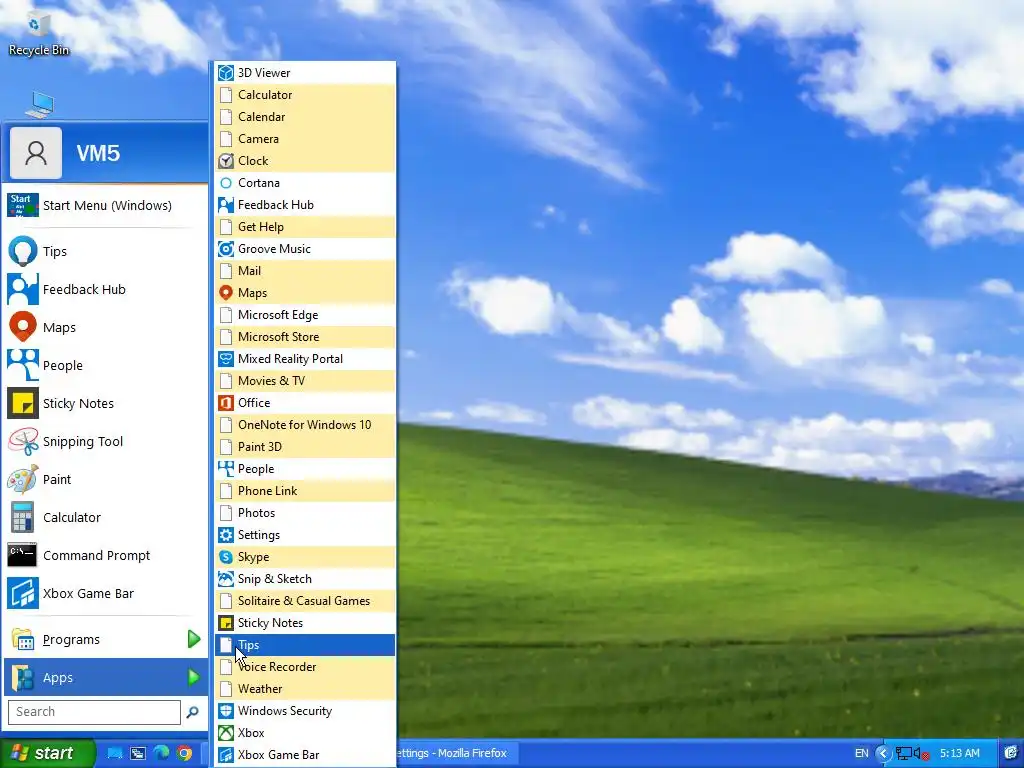Click the network tray icon

(903, 754)
